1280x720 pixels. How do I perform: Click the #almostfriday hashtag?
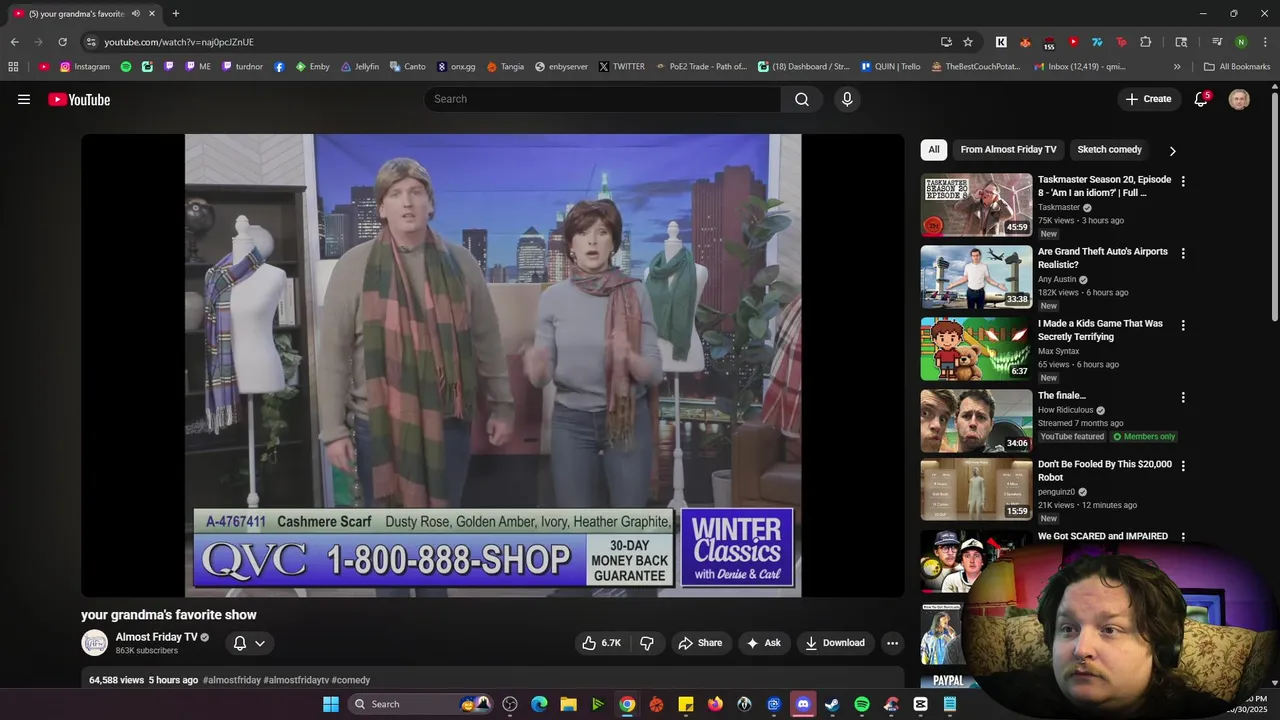[231, 680]
